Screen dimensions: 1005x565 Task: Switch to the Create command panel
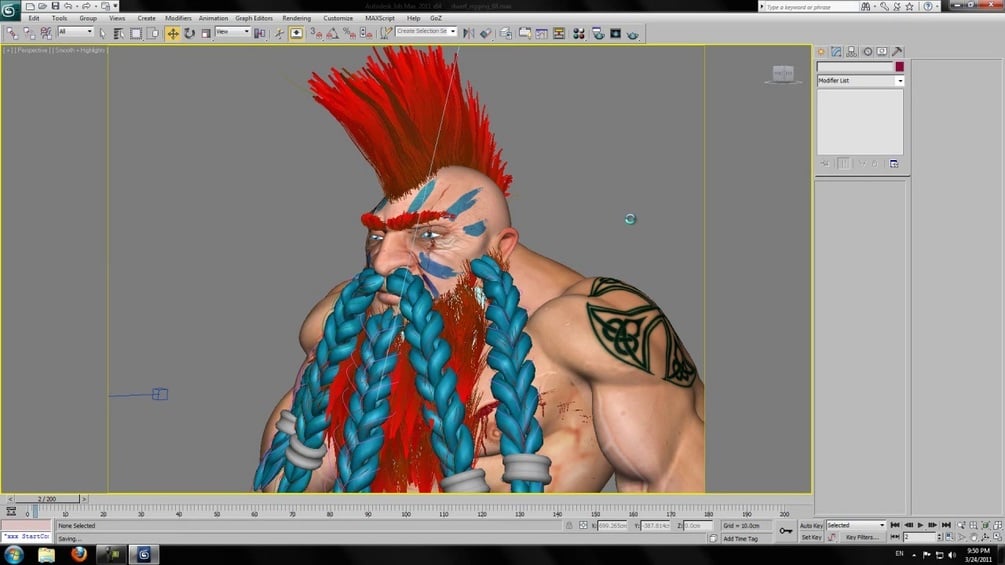click(821, 51)
